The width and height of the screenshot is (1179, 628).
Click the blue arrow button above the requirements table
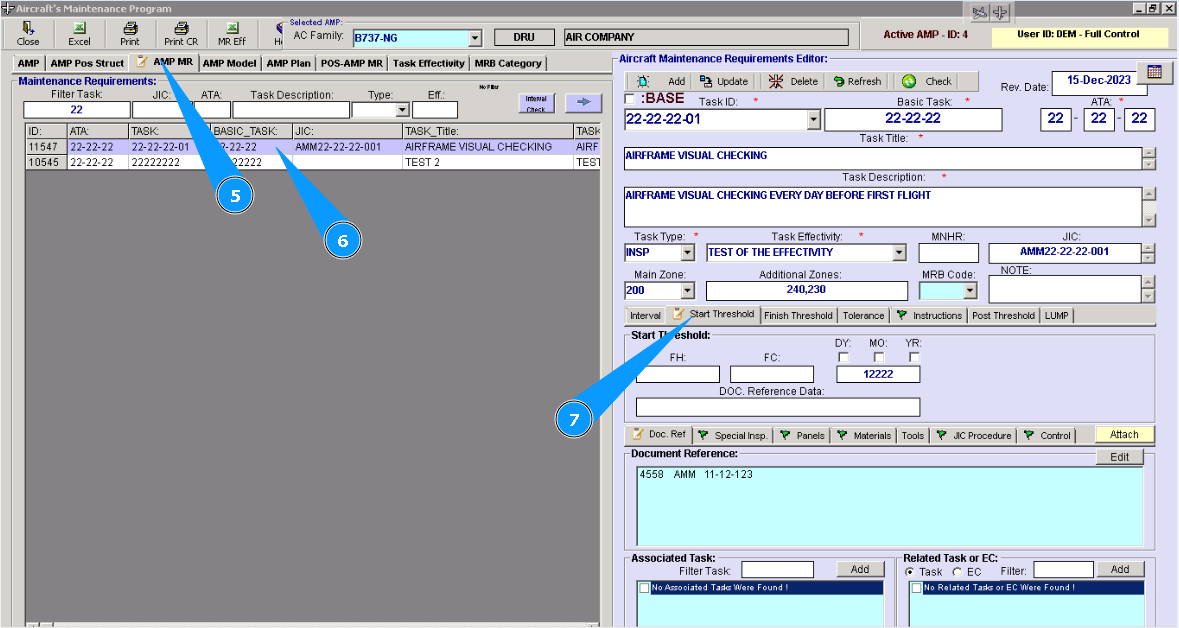pyautogui.click(x=583, y=102)
